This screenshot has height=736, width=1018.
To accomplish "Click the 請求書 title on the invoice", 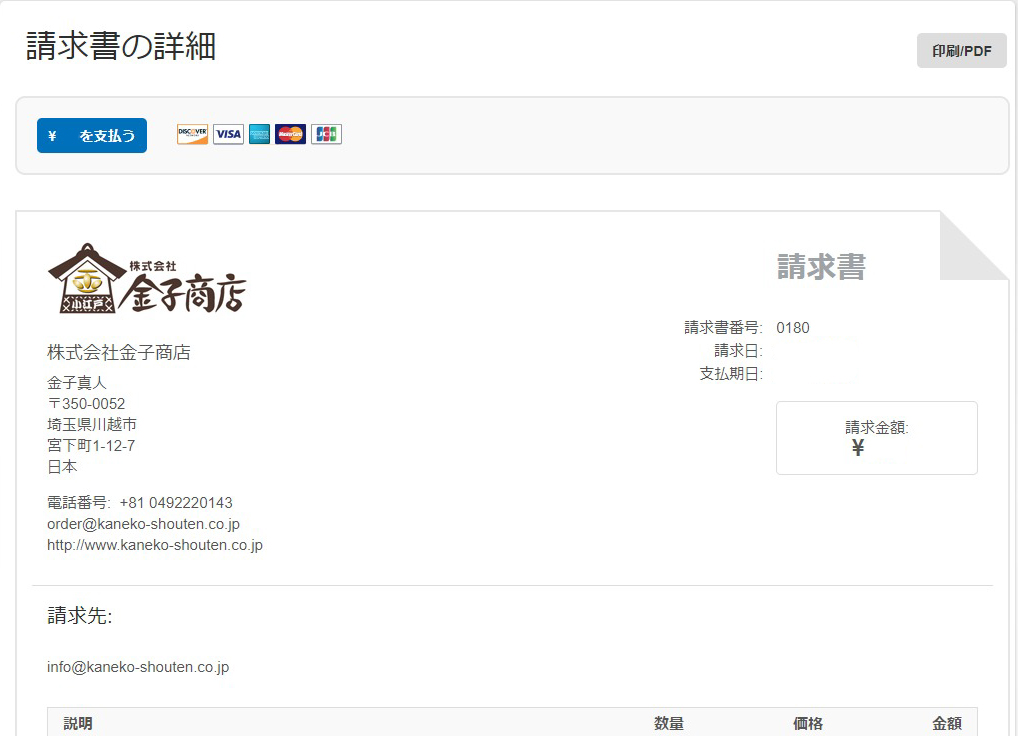I will (x=823, y=266).
